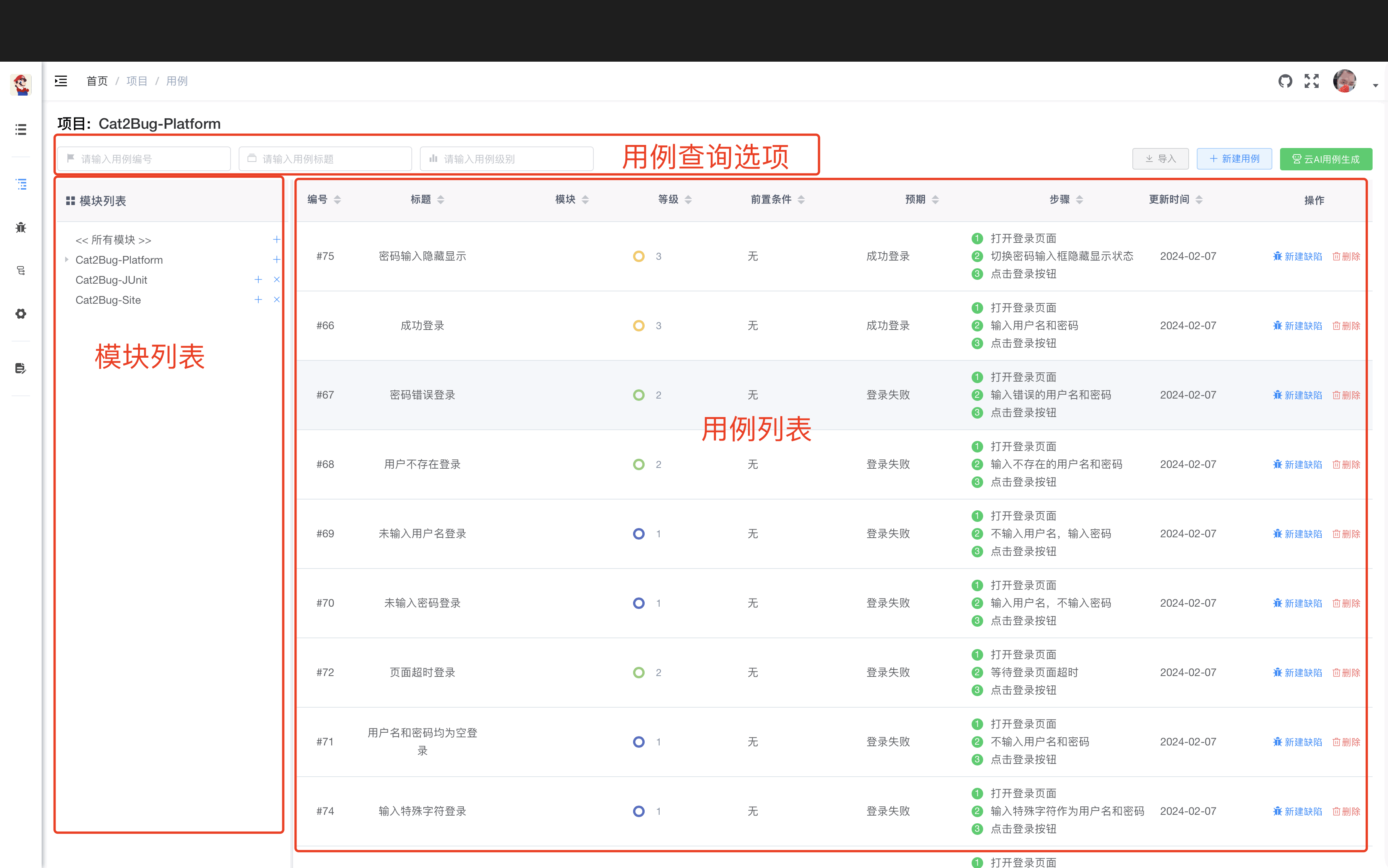Click the 新建用例 button
Screen dimensions: 1388x868
1234,158
